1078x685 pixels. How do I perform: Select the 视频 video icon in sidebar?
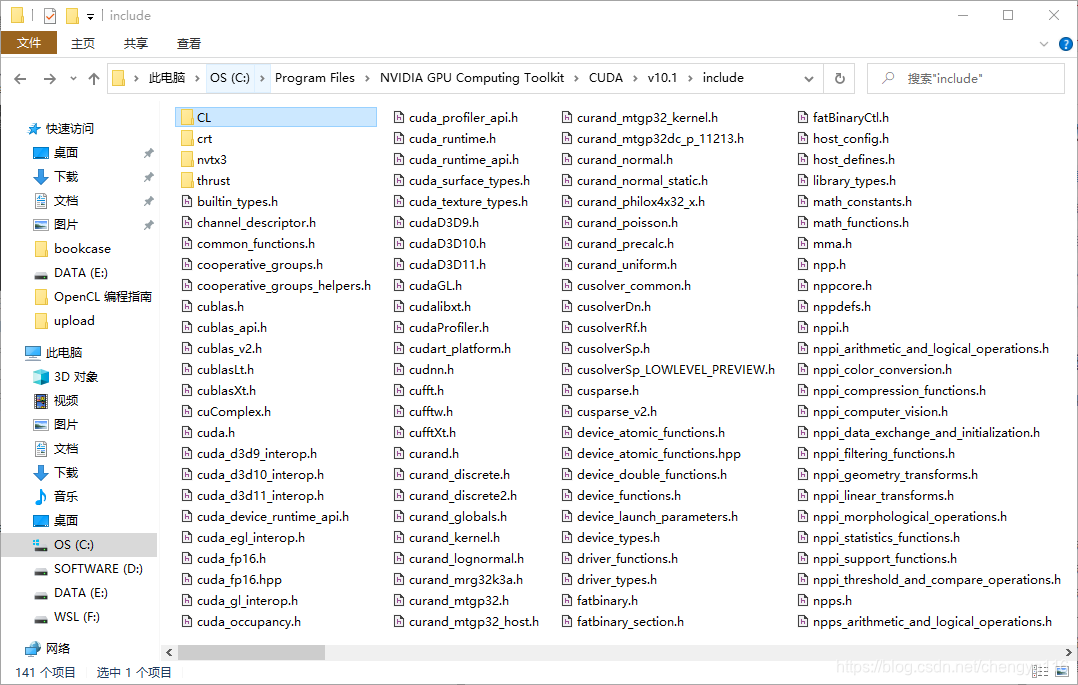click(x=41, y=401)
